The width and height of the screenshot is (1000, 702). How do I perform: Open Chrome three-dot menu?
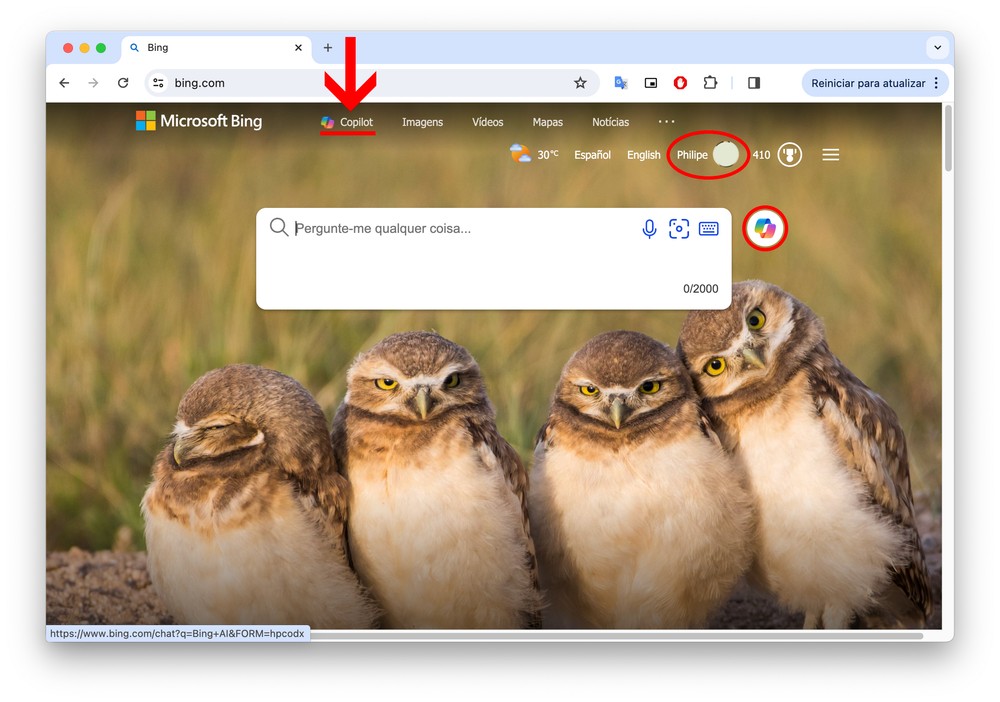pyautogui.click(x=936, y=83)
